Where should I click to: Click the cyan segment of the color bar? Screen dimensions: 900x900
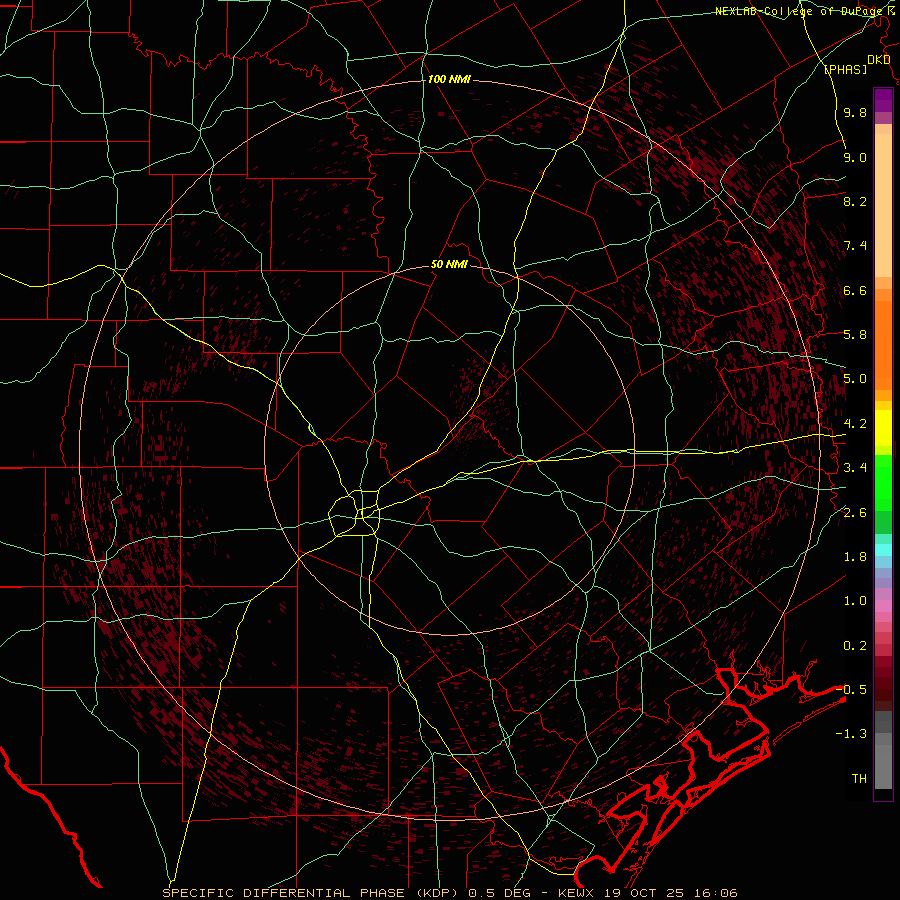pyautogui.click(x=883, y=550)
